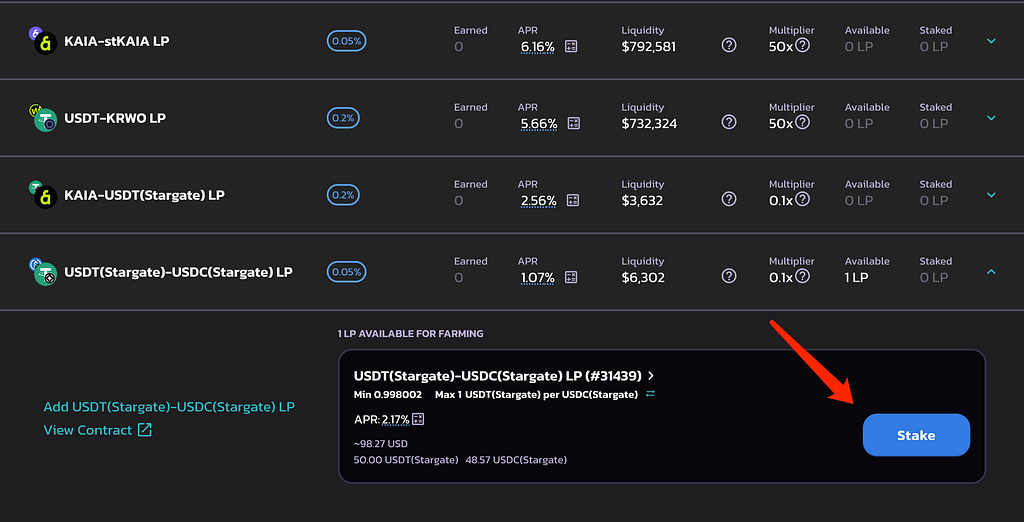The height and width of the screenshot is (522, 1024).
Task: Open APR calculator inside position #31439 card
Action: 419,419
